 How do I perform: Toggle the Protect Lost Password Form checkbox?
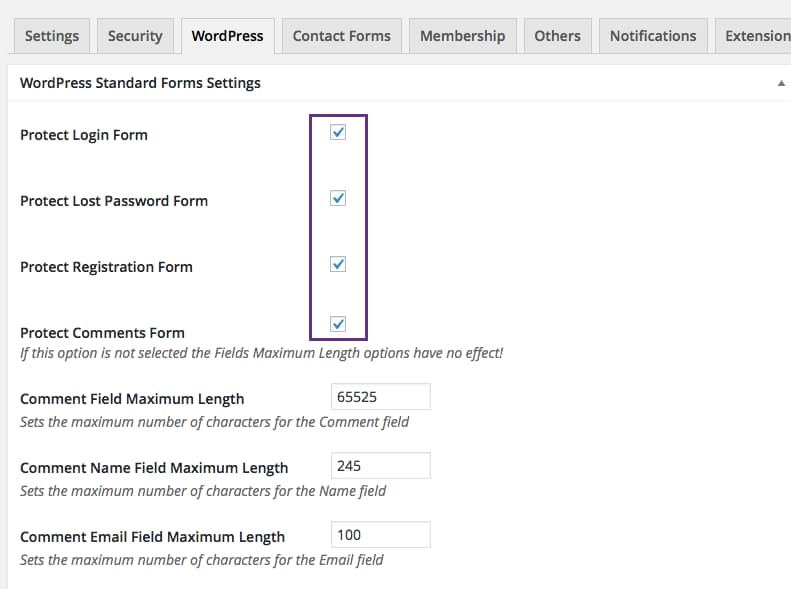(338, 198)
